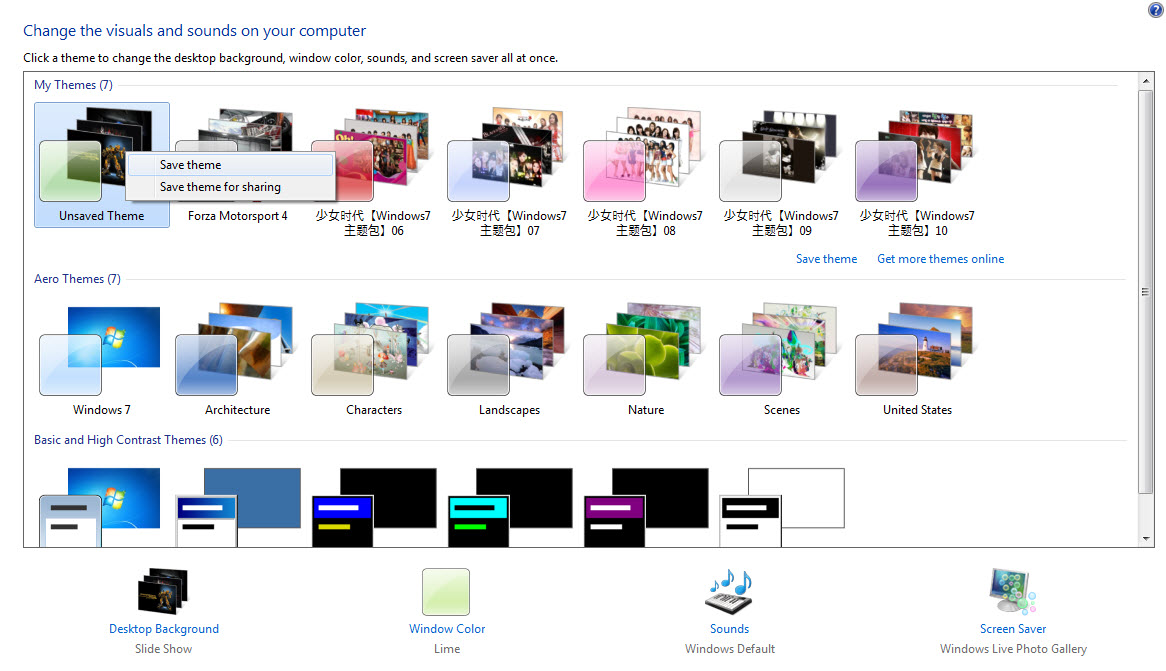
Task: Select the United States Aero theme
Action: (x=917, y=361)
